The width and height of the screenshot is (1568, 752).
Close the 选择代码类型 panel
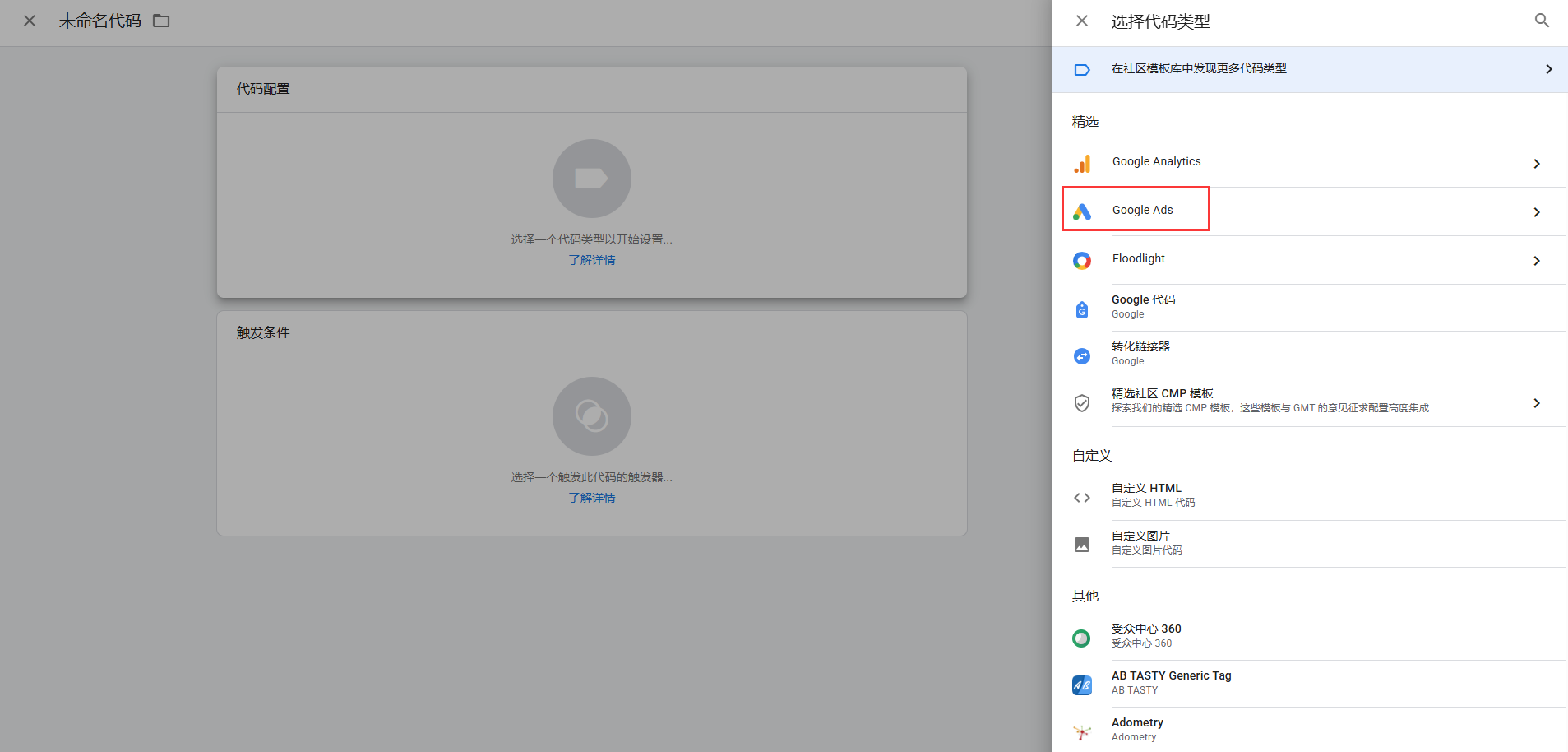1082,21
